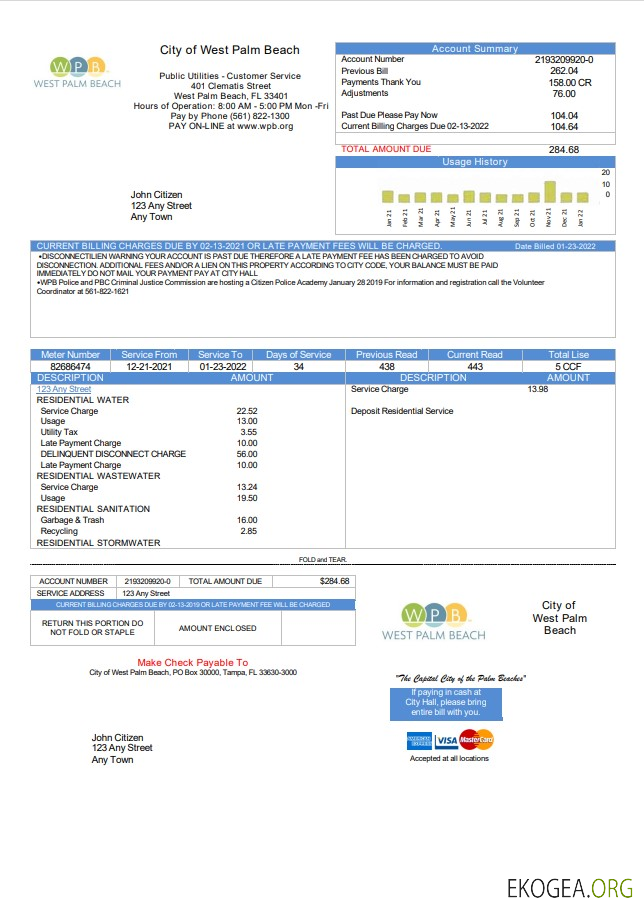
Task: Click the water service charge amount 22.52
Action: point(247,411)
